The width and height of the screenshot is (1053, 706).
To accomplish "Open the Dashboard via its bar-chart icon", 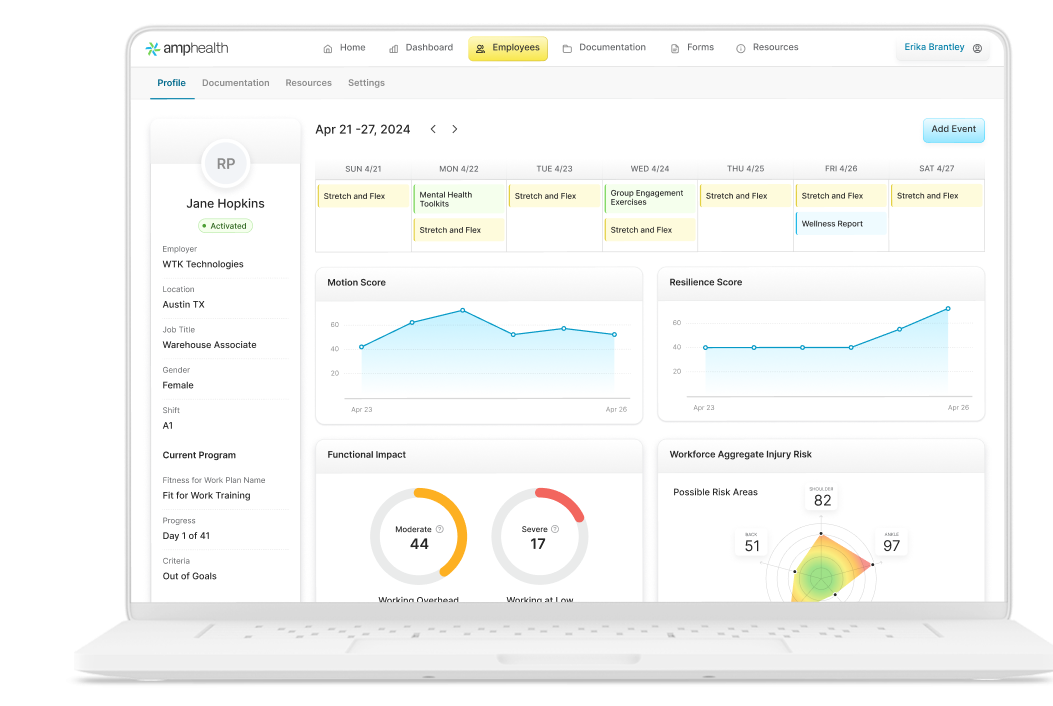I will [394, 47].
